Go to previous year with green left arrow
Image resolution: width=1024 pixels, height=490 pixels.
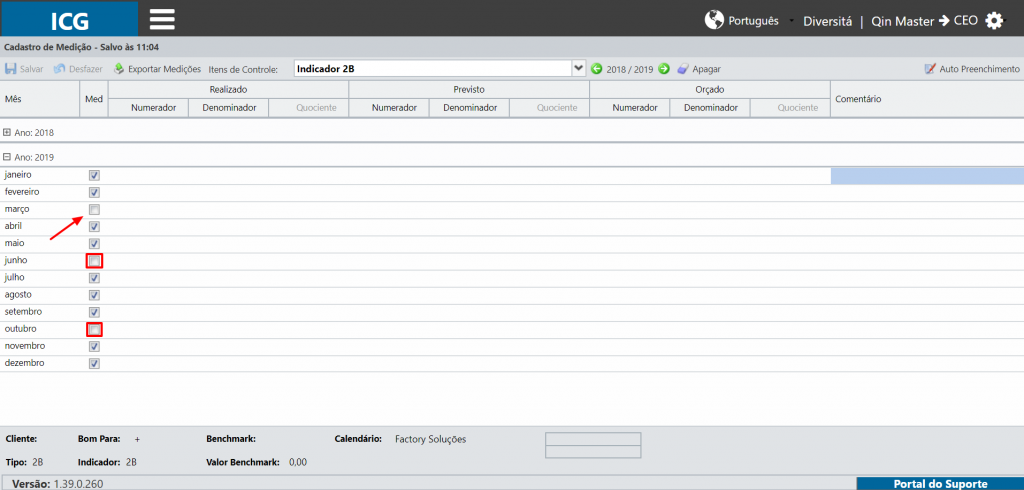[x=596, y=69]
